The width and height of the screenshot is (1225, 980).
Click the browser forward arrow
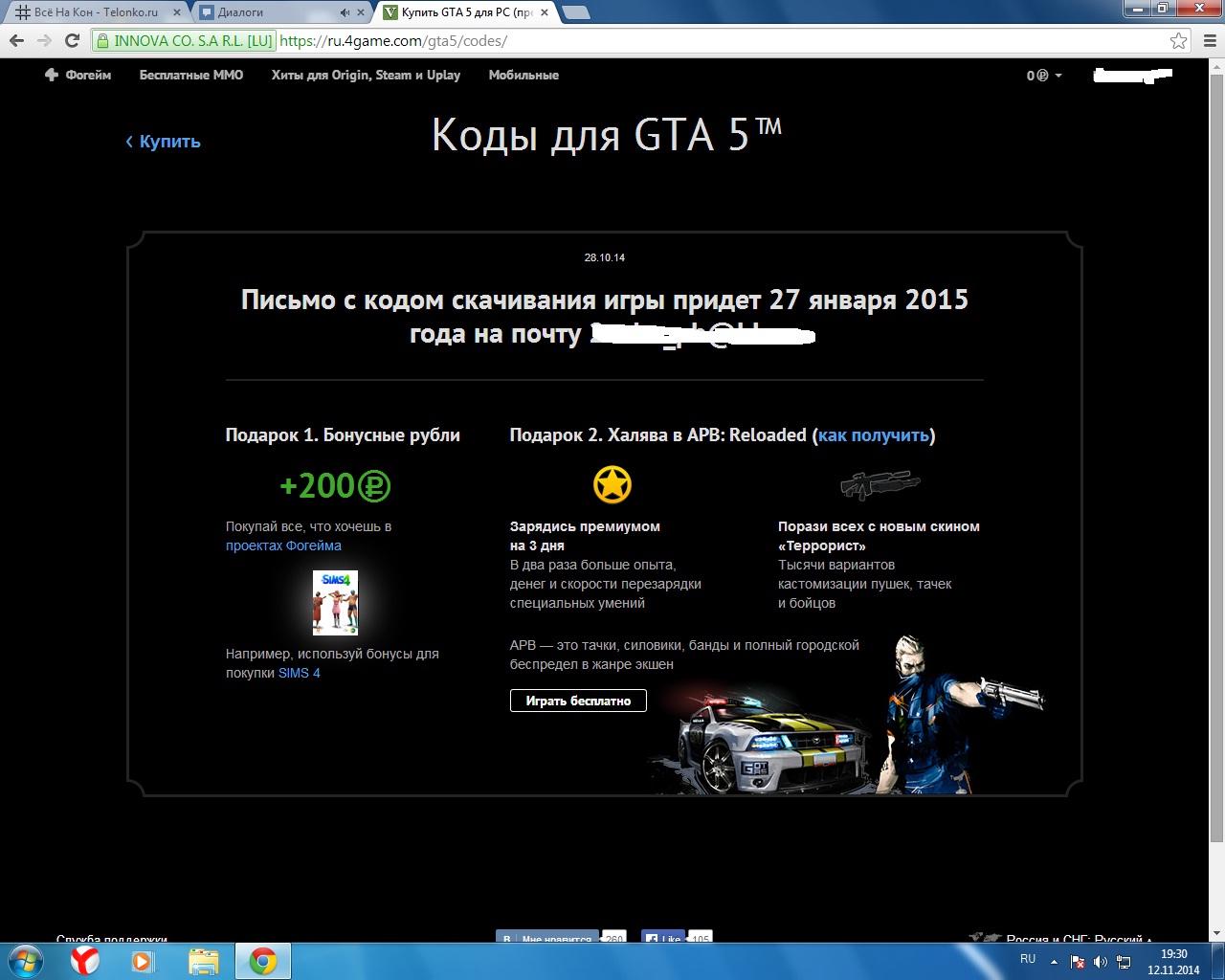pos(44,40)
